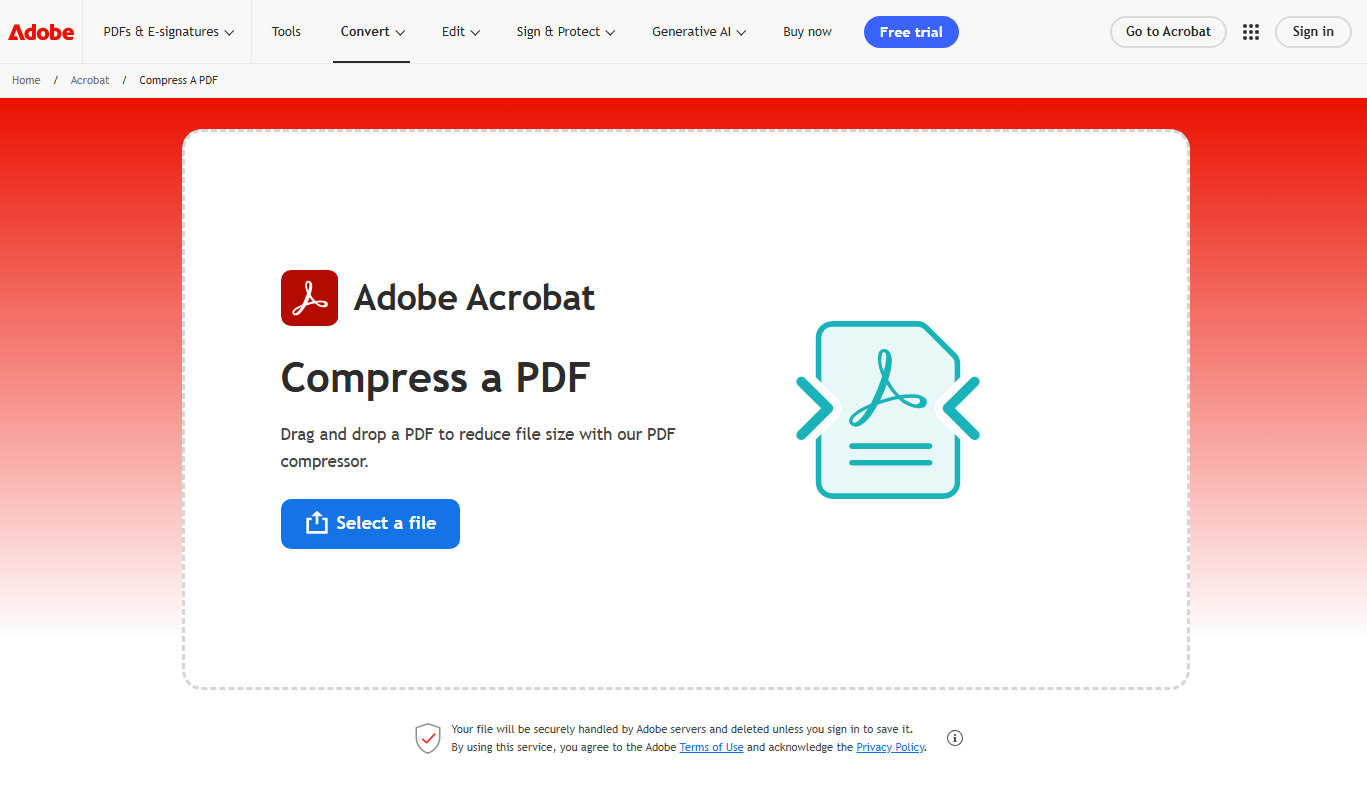
Task: Click the Adobe Acrobat title text
Action: click(x=474, y=298)
